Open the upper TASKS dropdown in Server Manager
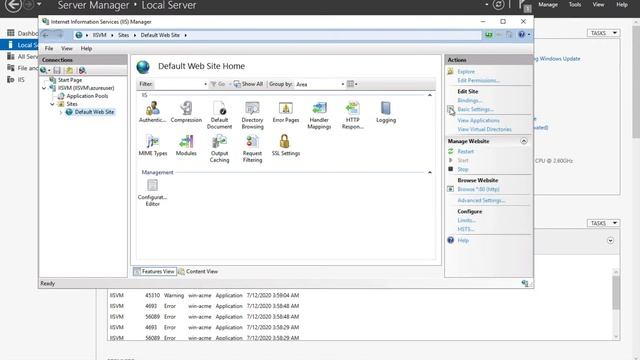640x360 pixels. coord(603,33)
